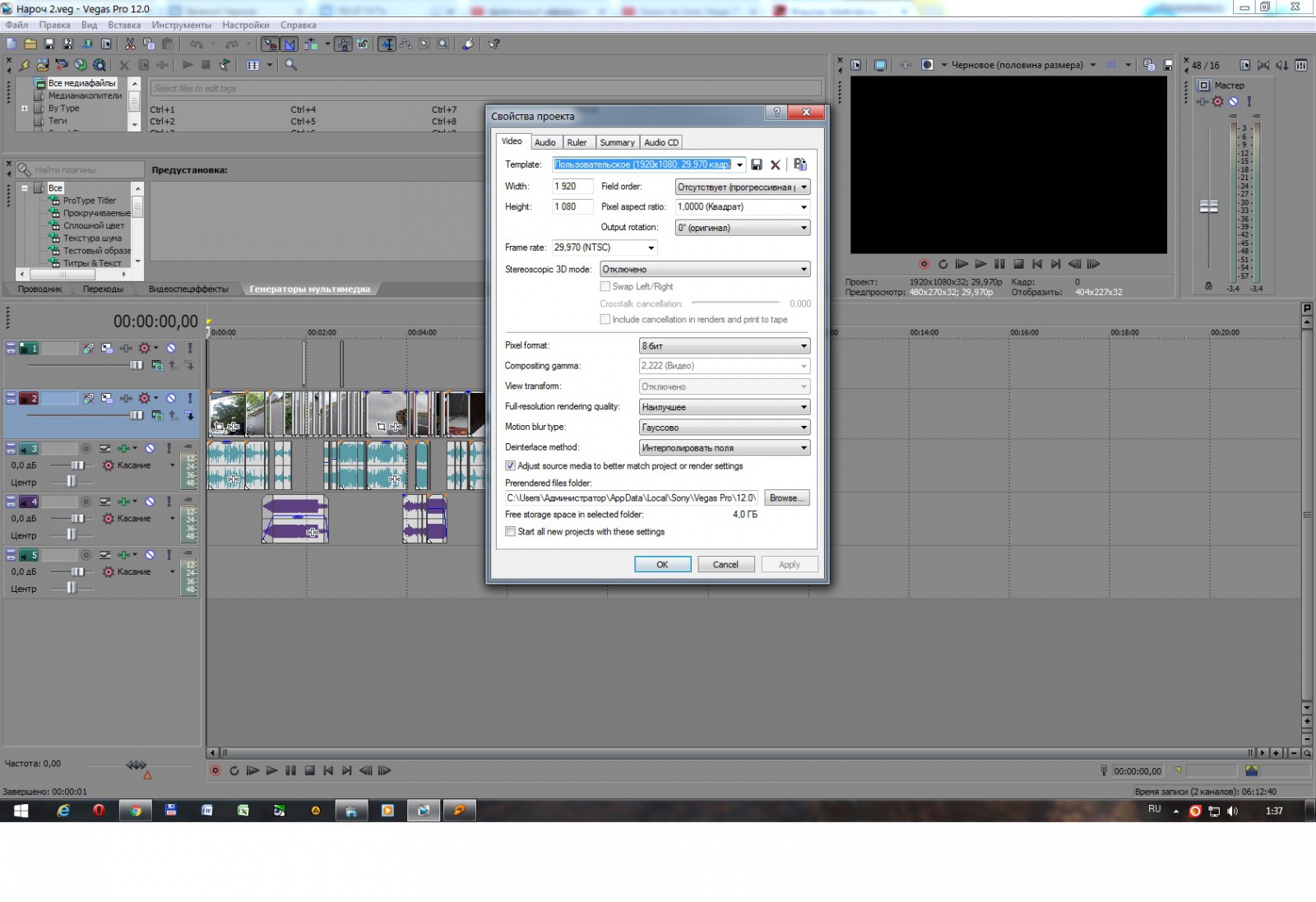Click Browse for the prerendered files folder
The image size is (1316, 902).
786,498
